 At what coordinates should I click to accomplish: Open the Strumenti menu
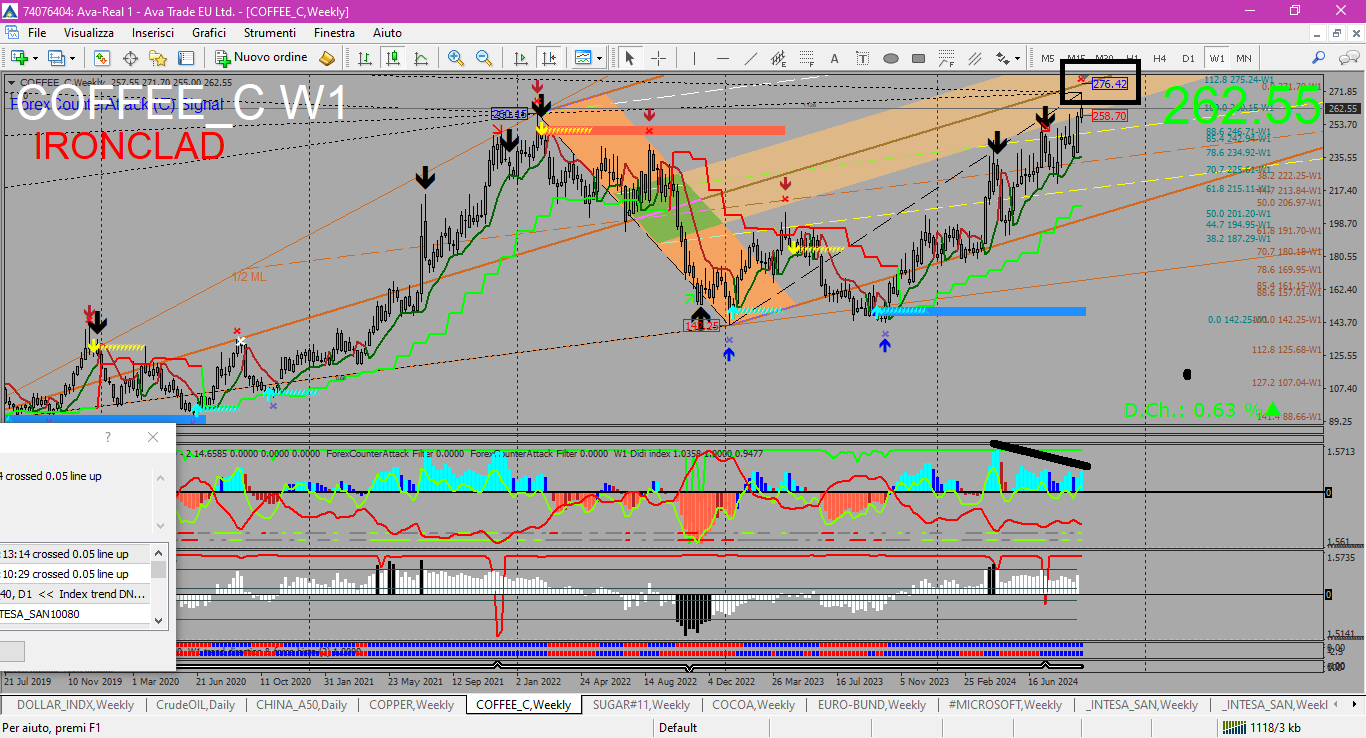pos(269,33)
